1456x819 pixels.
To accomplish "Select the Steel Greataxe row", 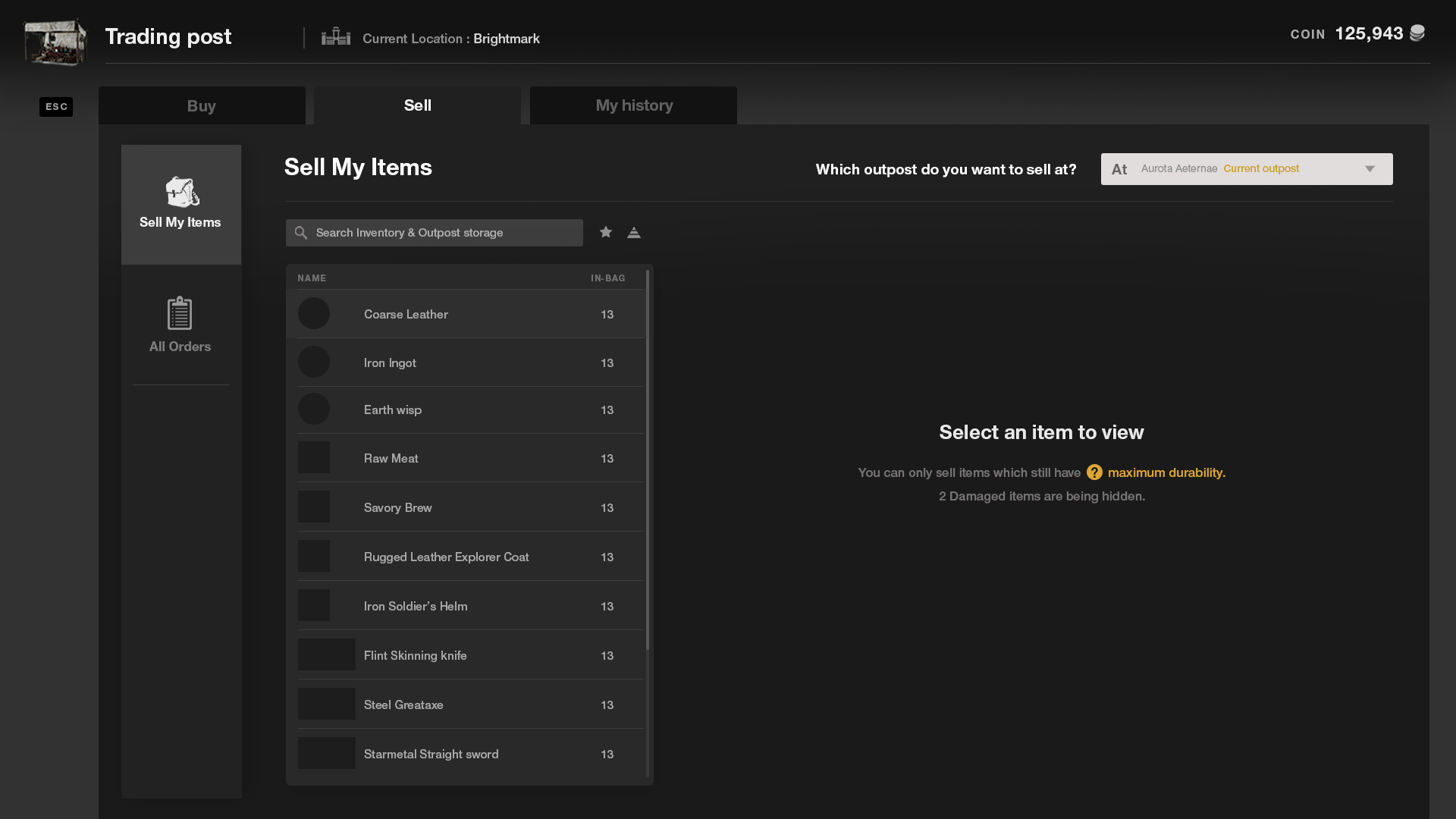I will [x=470, y=704].
